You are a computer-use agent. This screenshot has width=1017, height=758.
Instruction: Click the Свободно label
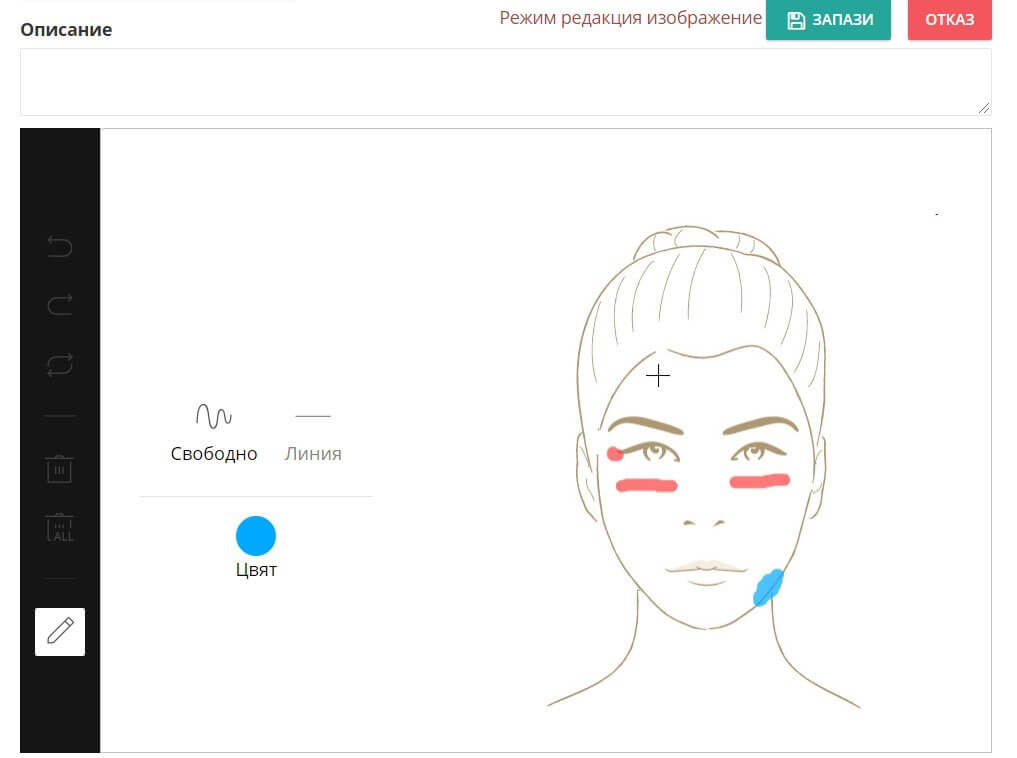point(214,454)
